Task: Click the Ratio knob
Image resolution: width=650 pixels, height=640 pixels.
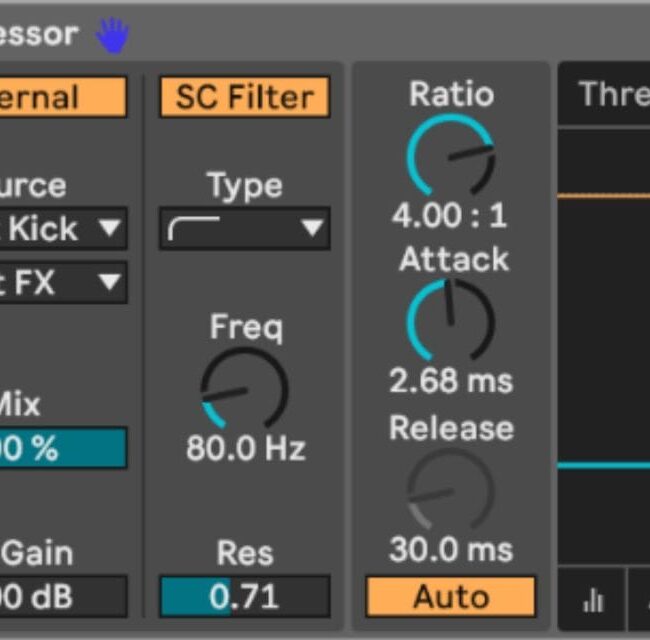Action: click(450, 156)
